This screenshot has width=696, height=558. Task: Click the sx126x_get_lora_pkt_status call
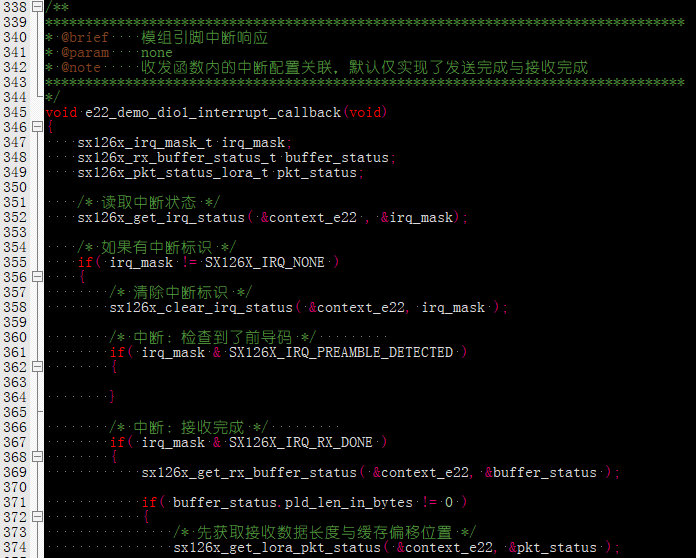[277, 548]
